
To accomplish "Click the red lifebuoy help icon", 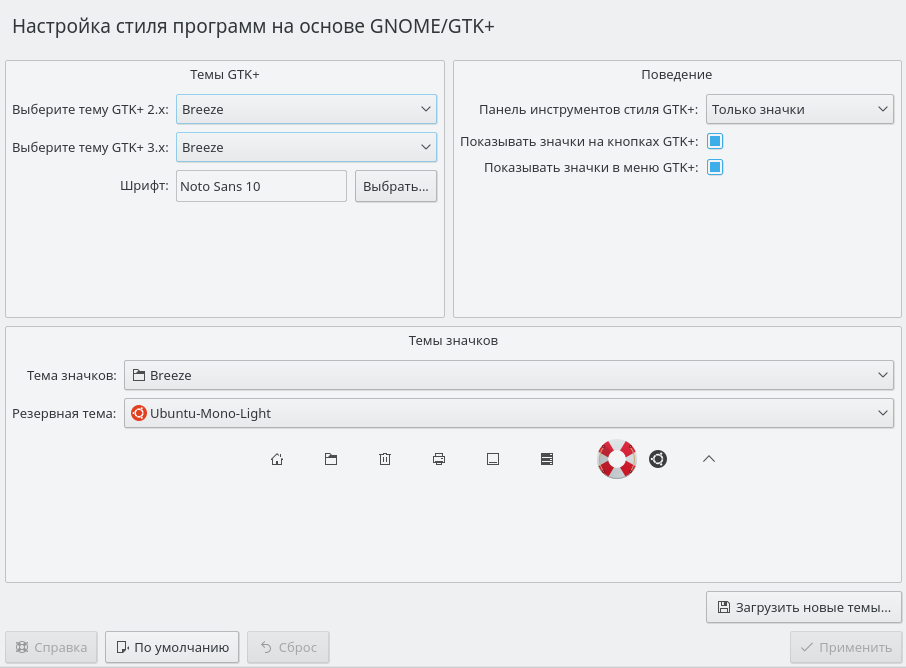I will pyautogui.click(x=616, y=459).
